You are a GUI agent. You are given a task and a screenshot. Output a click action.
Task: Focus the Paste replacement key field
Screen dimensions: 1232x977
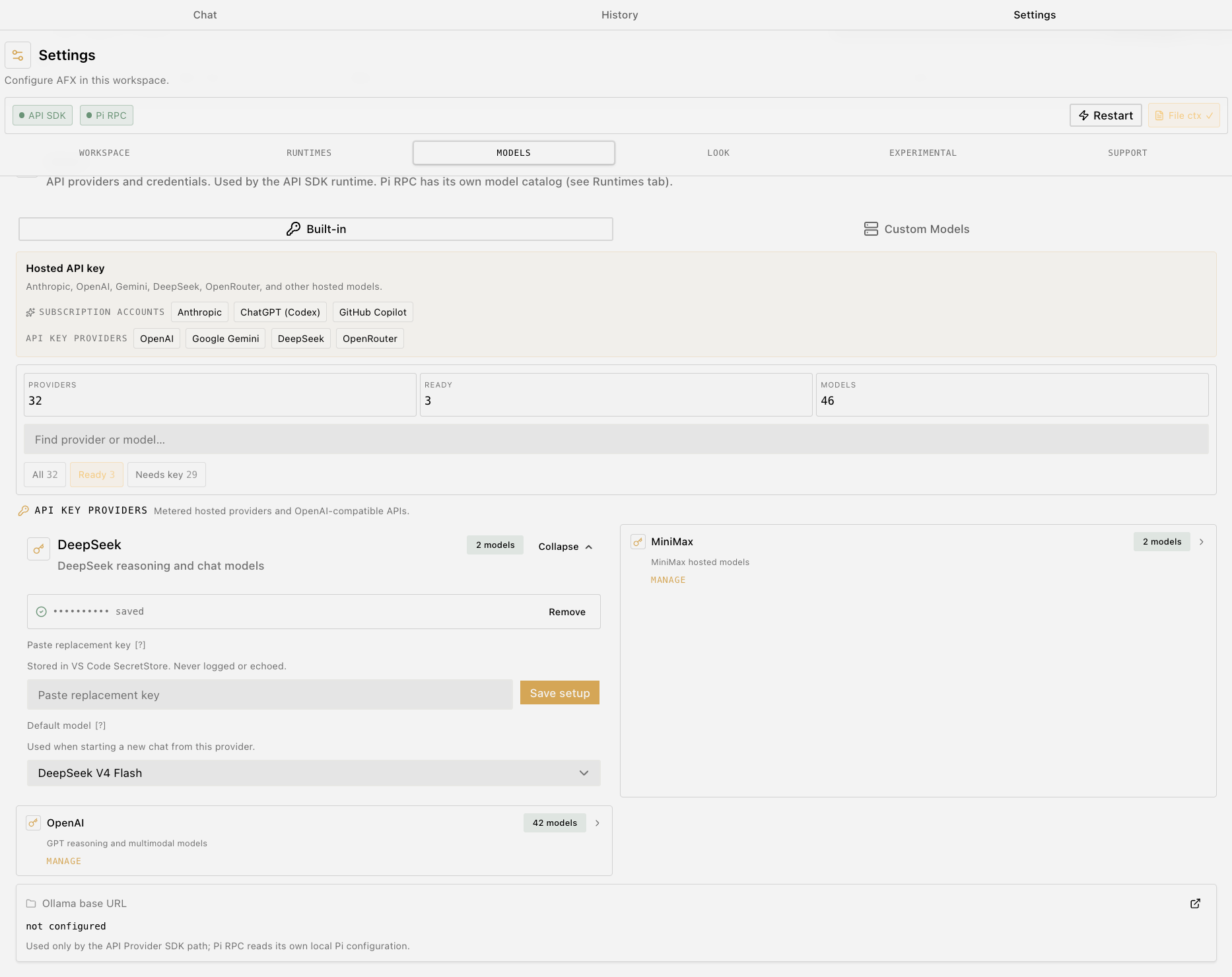click(270, 695)
